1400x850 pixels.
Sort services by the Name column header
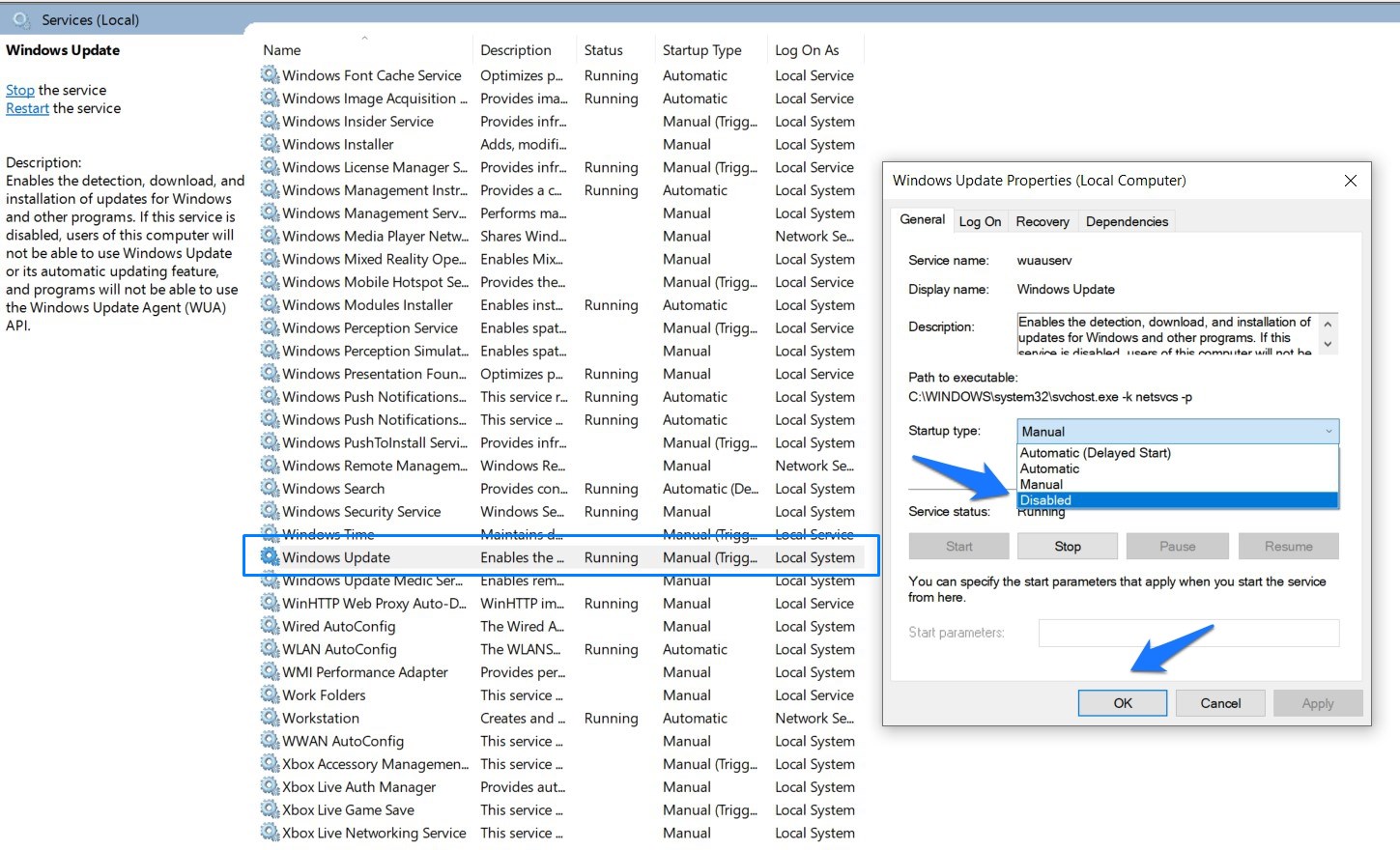(x=365, y=50)
